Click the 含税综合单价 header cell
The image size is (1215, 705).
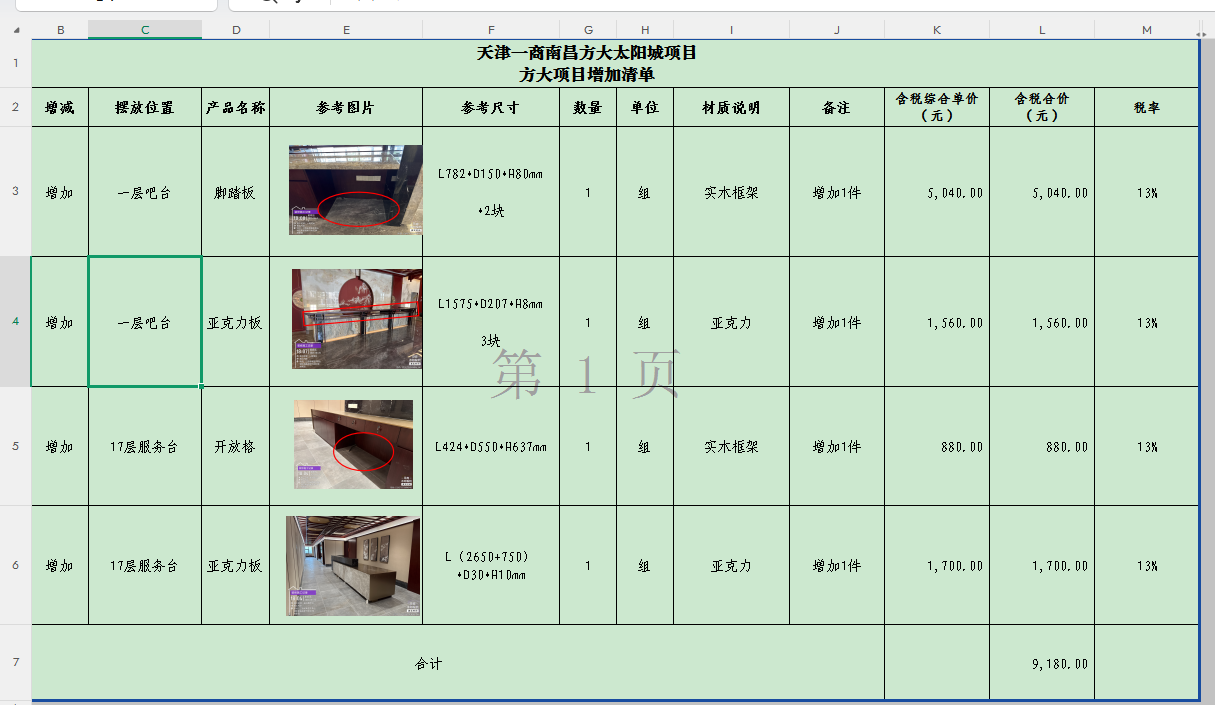[x=937, y=107]
